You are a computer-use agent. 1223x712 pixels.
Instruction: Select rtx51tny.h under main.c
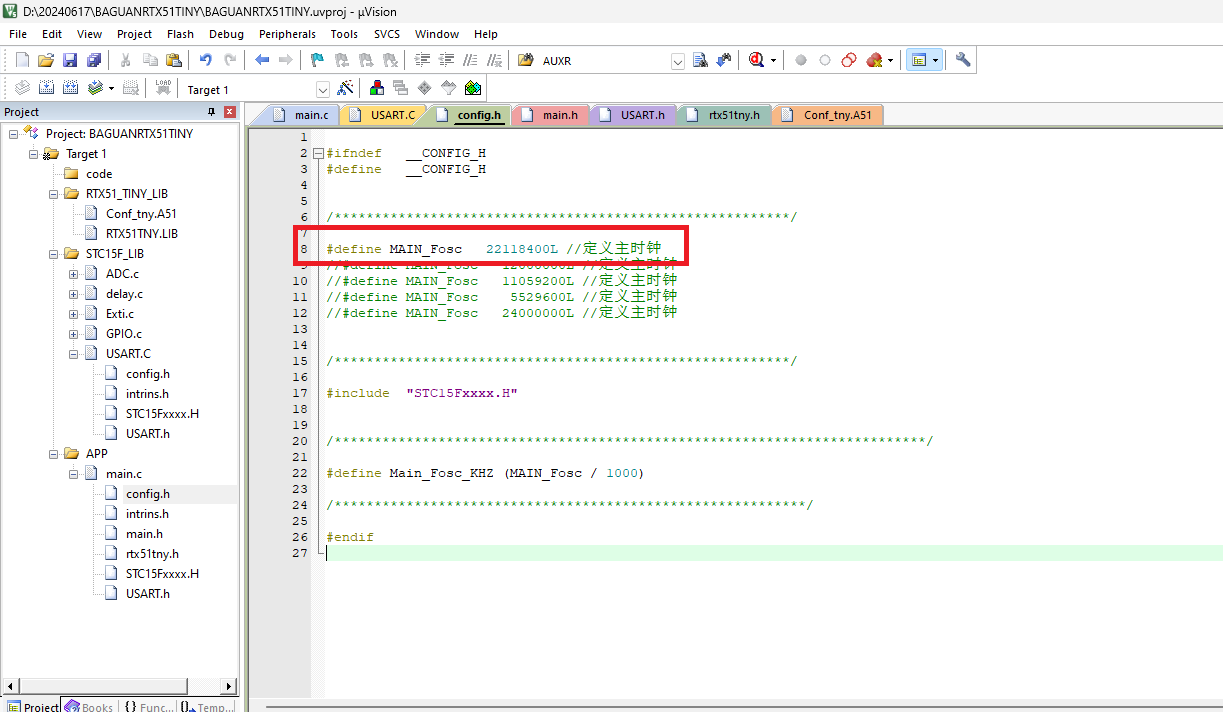point(152,553)
